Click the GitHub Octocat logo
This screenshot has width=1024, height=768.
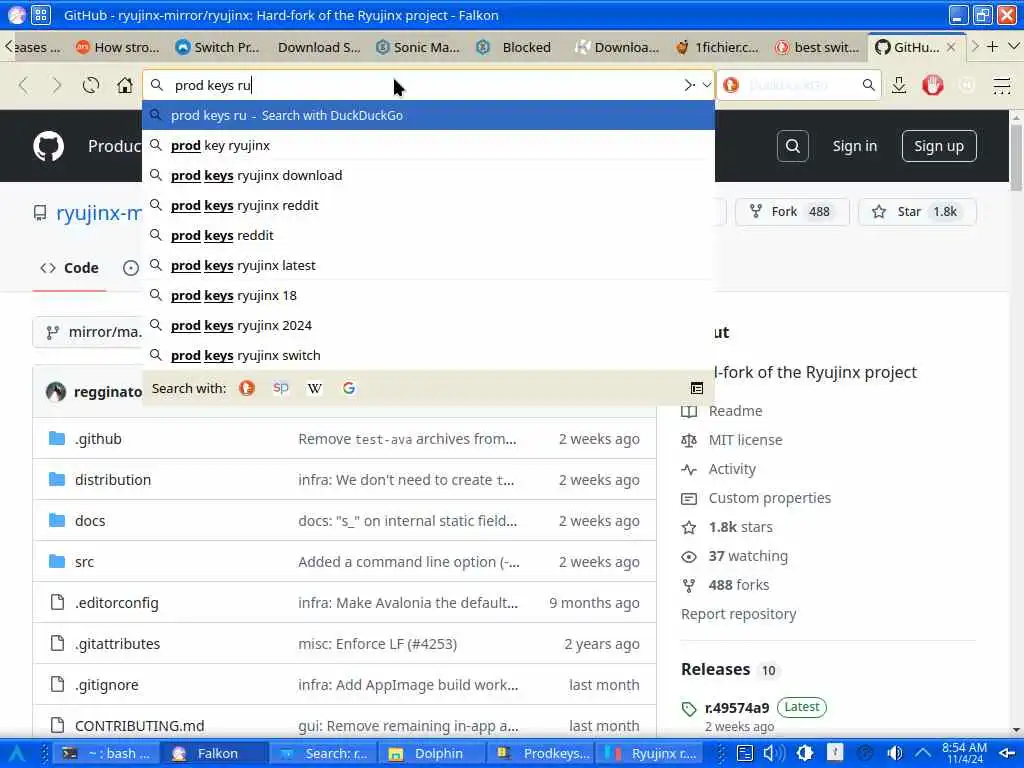pos(48,146)
